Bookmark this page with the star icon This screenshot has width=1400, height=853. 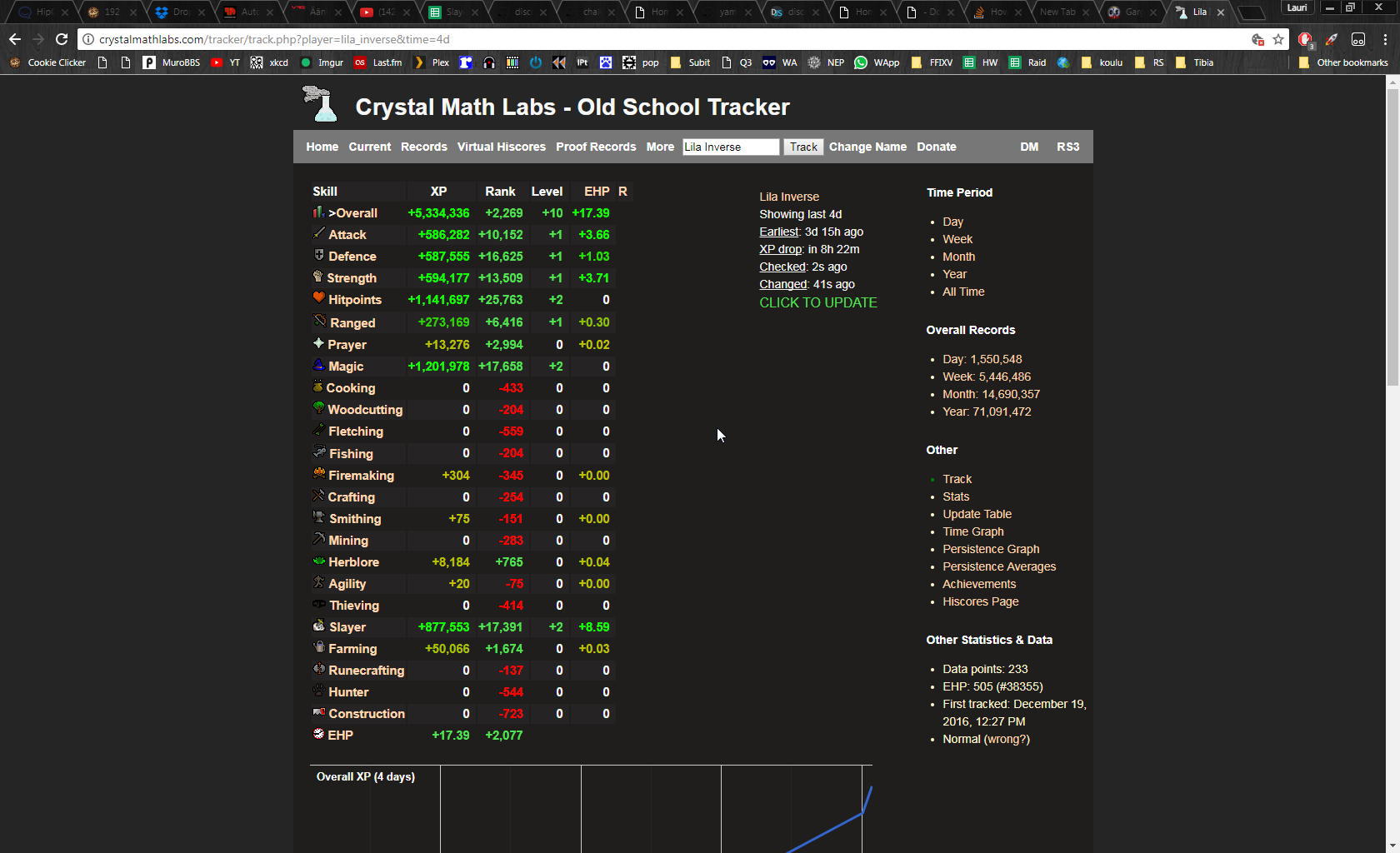tap(1278, 39)
